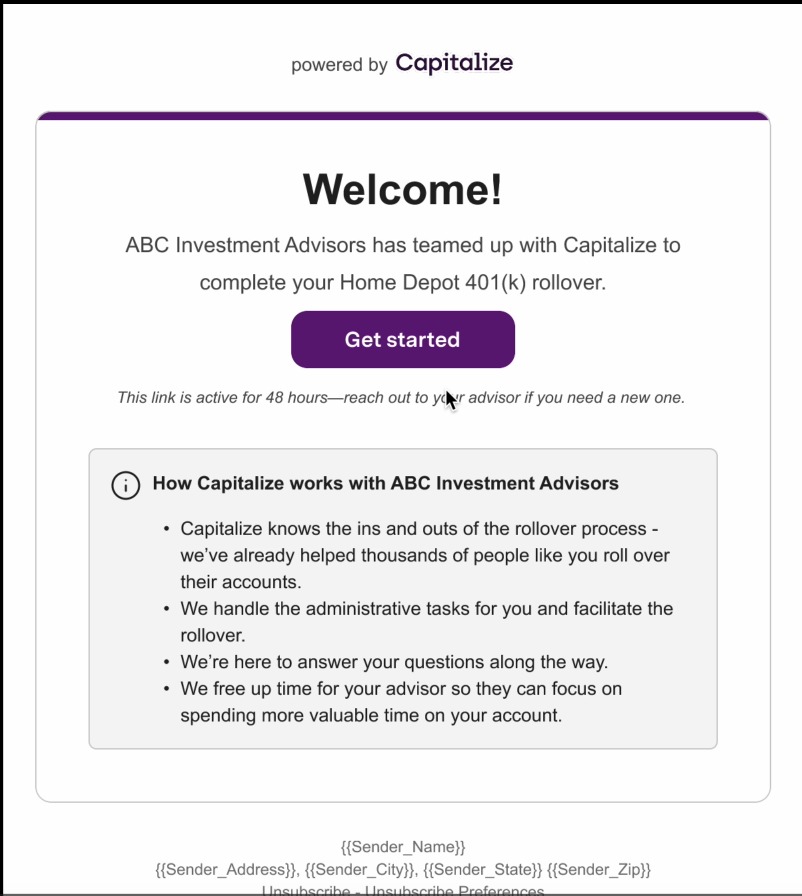Click the gray information box
Image resolution: width=802 pixels, height=896 pixels.
click(402, 597)
